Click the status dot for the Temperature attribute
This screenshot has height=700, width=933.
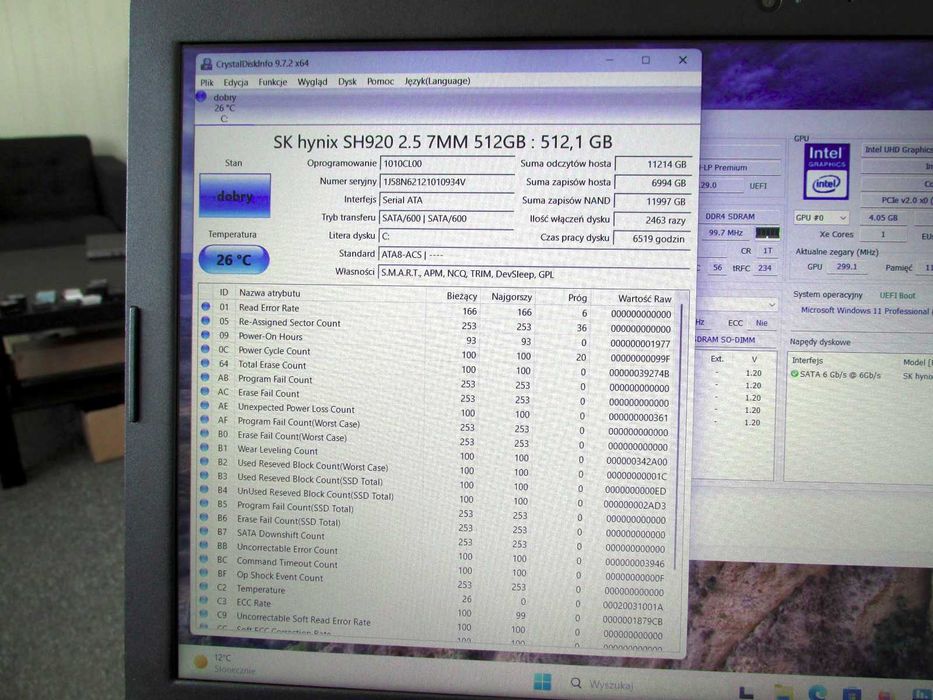204,587
